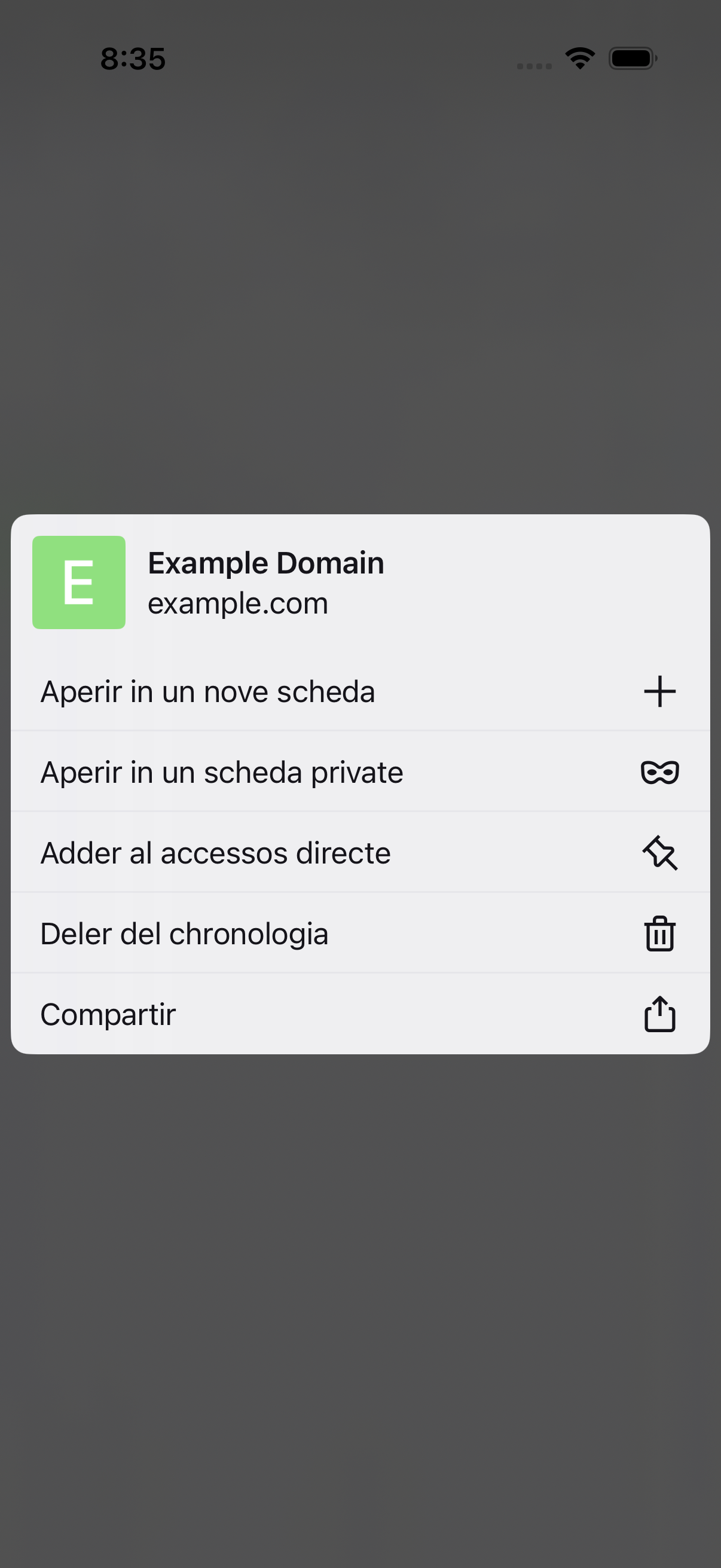Tap the battery indicator icon

tap(633, 59)
